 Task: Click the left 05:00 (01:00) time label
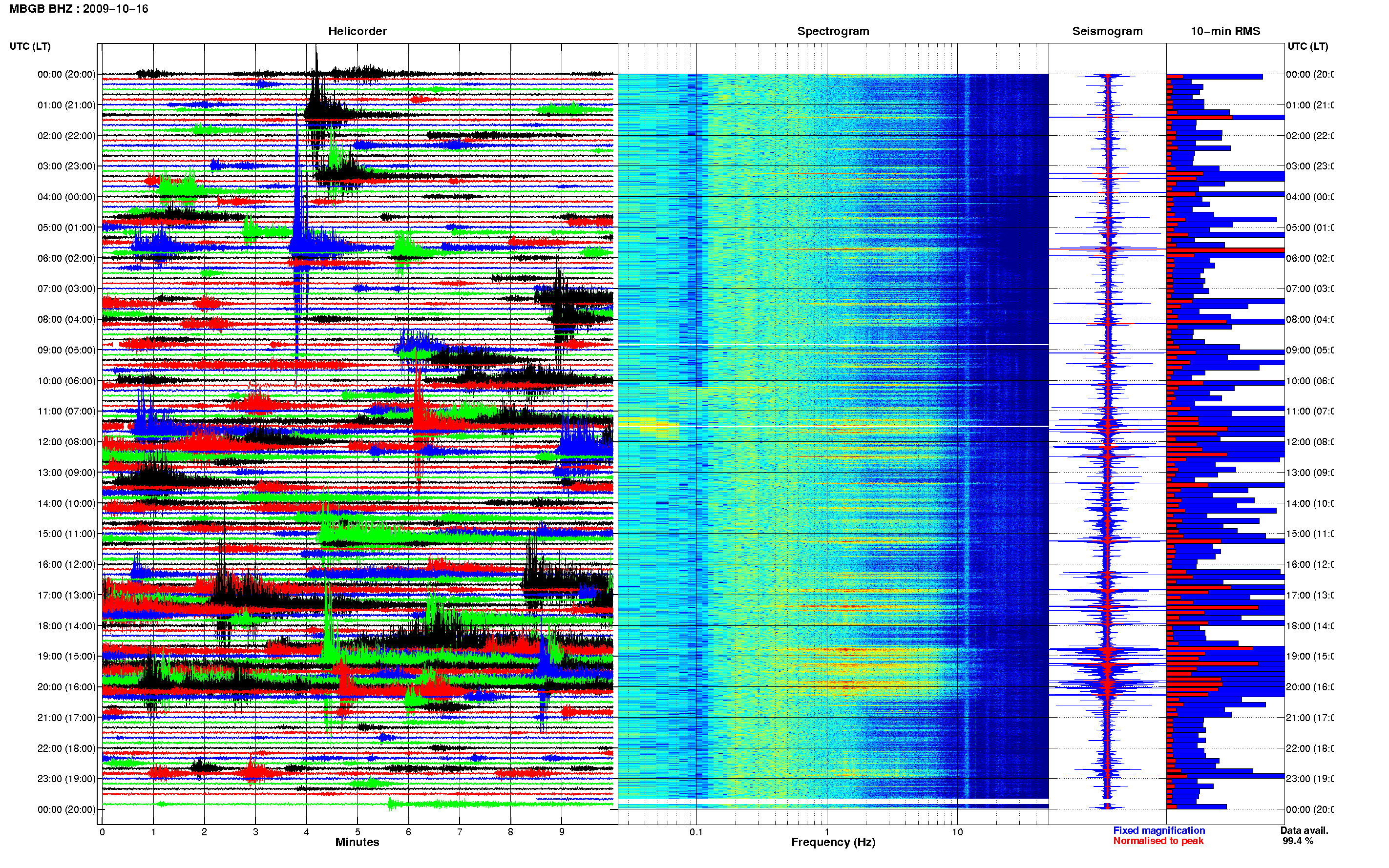click(x=66, y=227)
